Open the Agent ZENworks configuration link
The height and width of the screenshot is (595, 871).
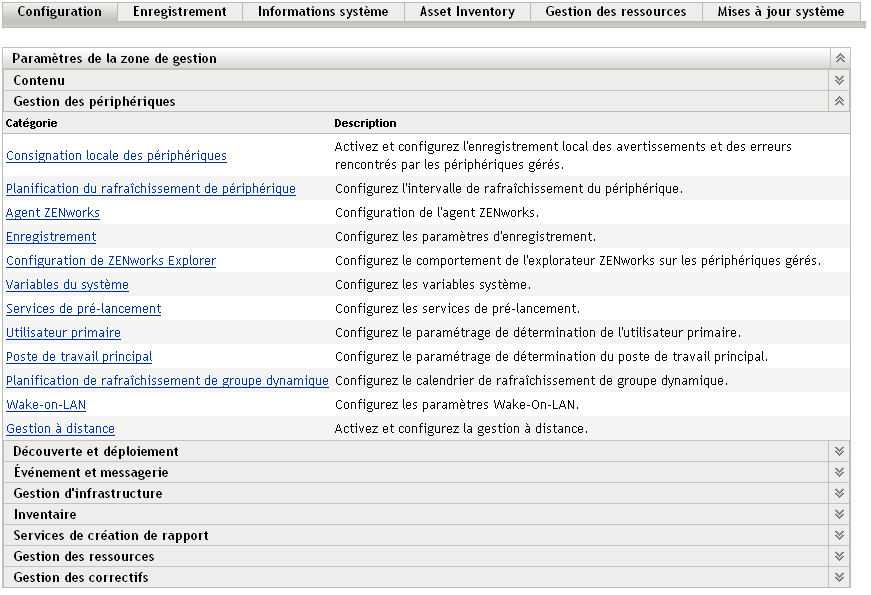(52, 212)
